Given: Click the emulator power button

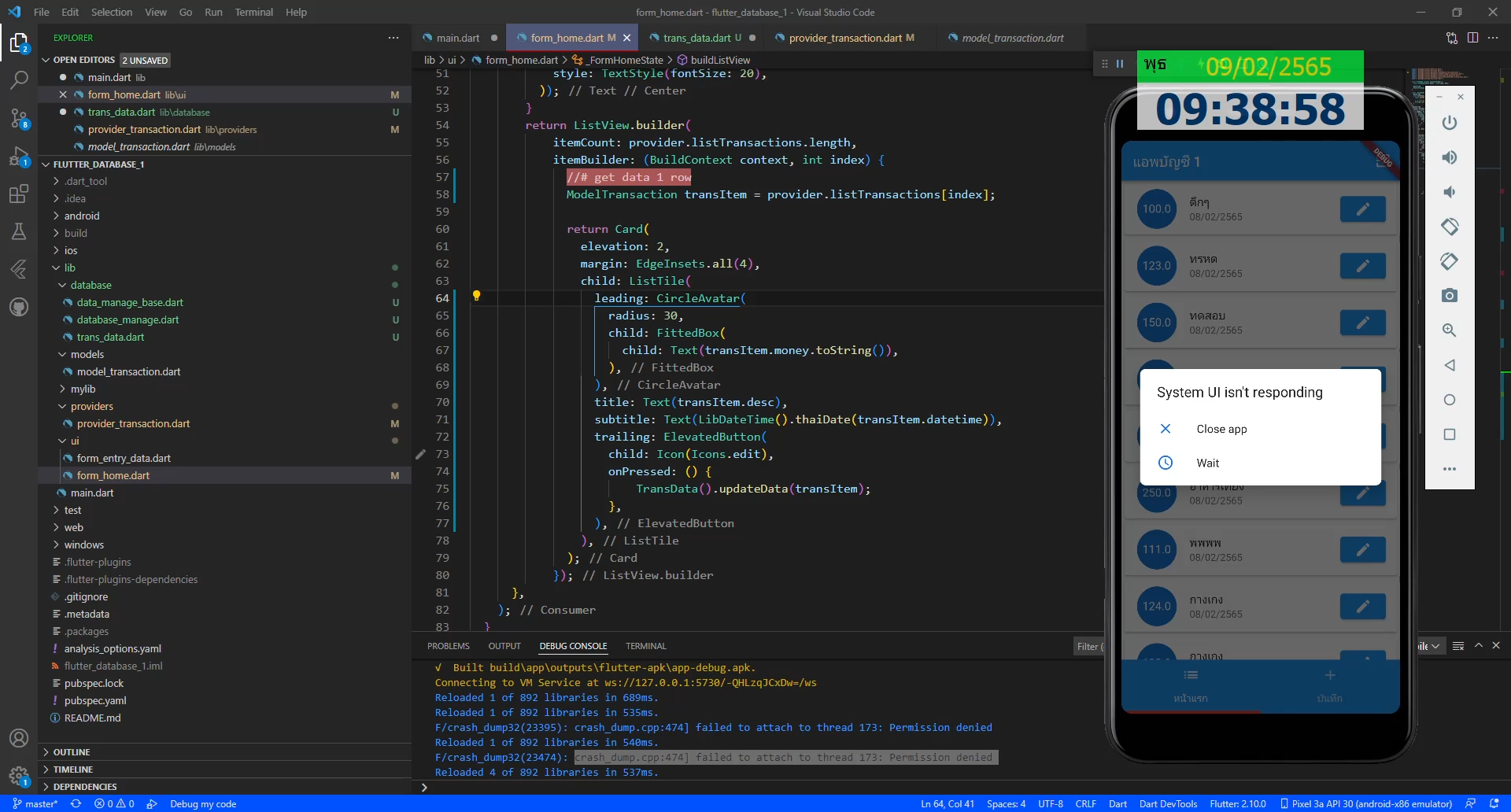Looking at the screenshot, I should (x=1449, y=123).
